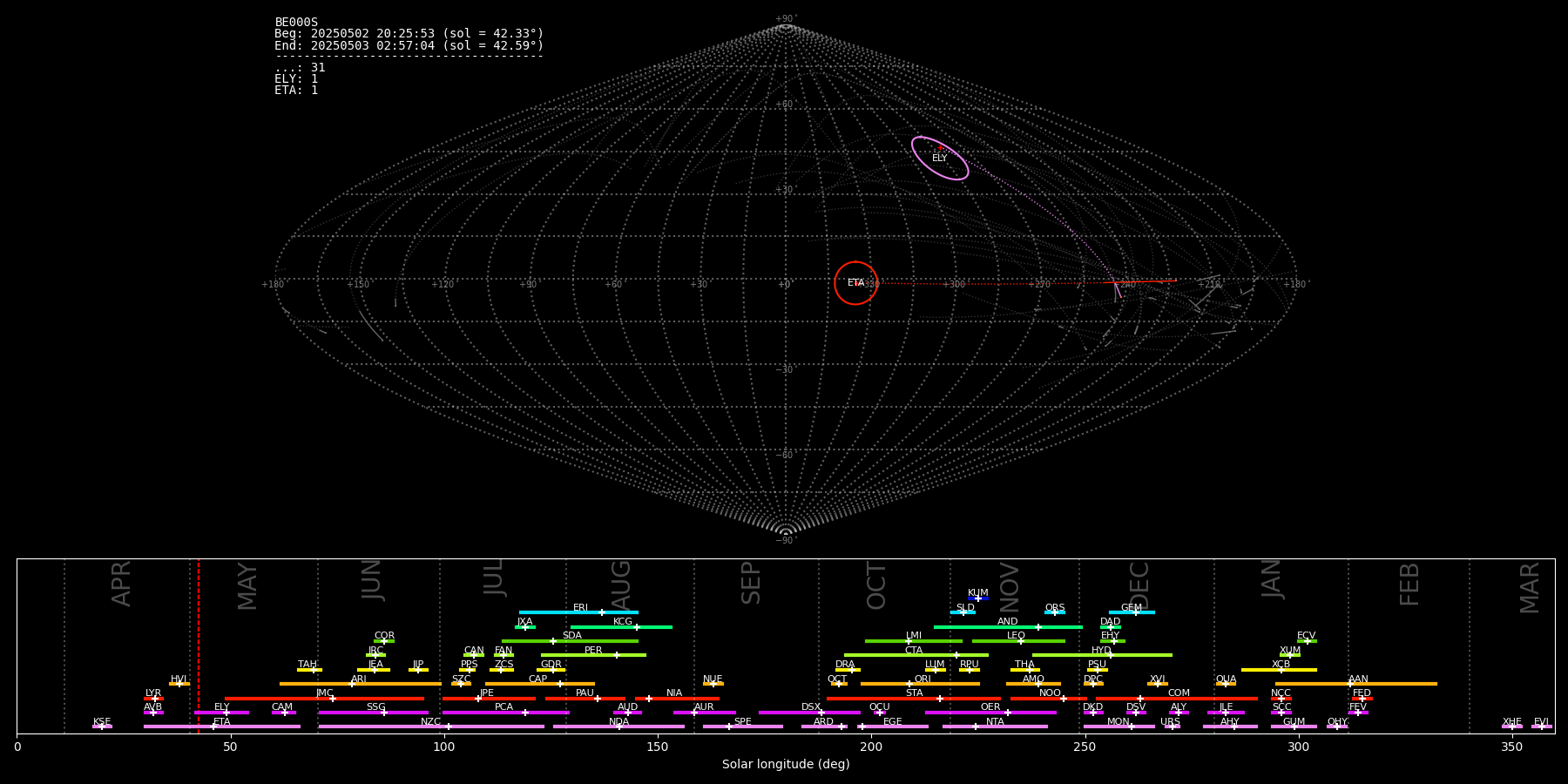
Task: Select the orange AAN shower activity bar
Action: pyautogui.click(x=1394, y=684)
